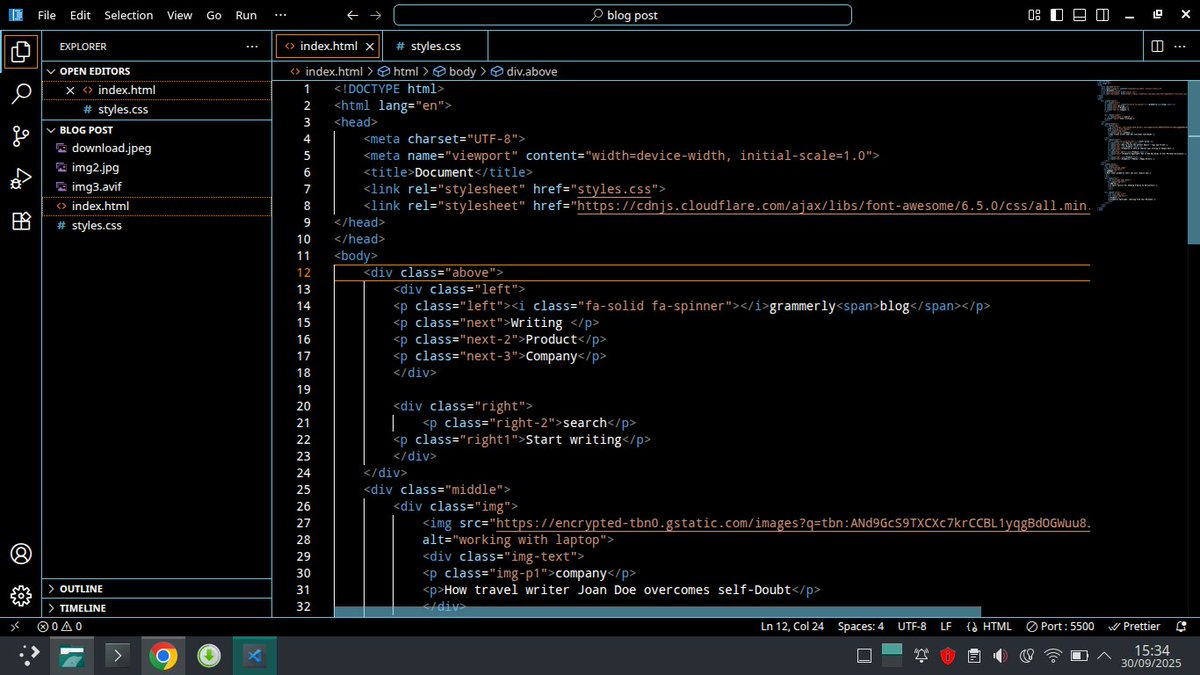Open the Selection menu

coord(129,15)
